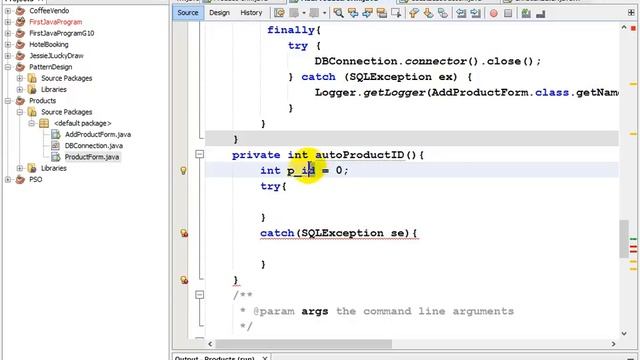Click the editor split icon at toolbar end

click(x=631, y=13)
